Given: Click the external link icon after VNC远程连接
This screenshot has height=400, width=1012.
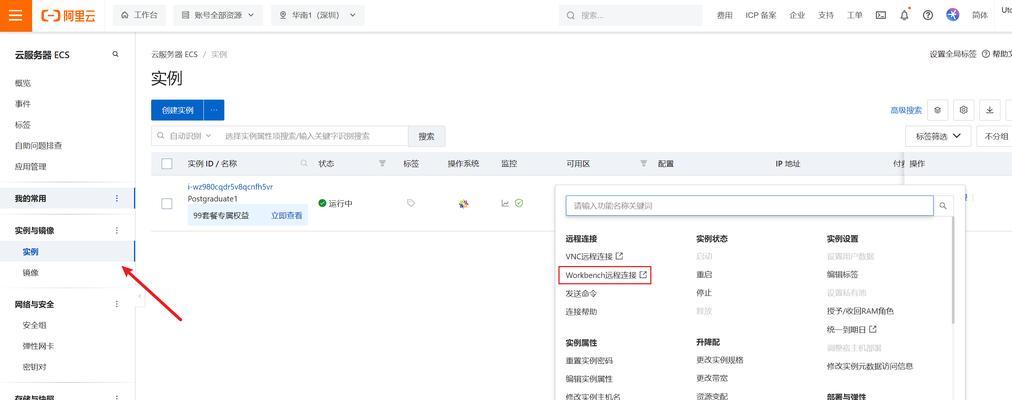Looking at the screenshot, I should [620, 257].
